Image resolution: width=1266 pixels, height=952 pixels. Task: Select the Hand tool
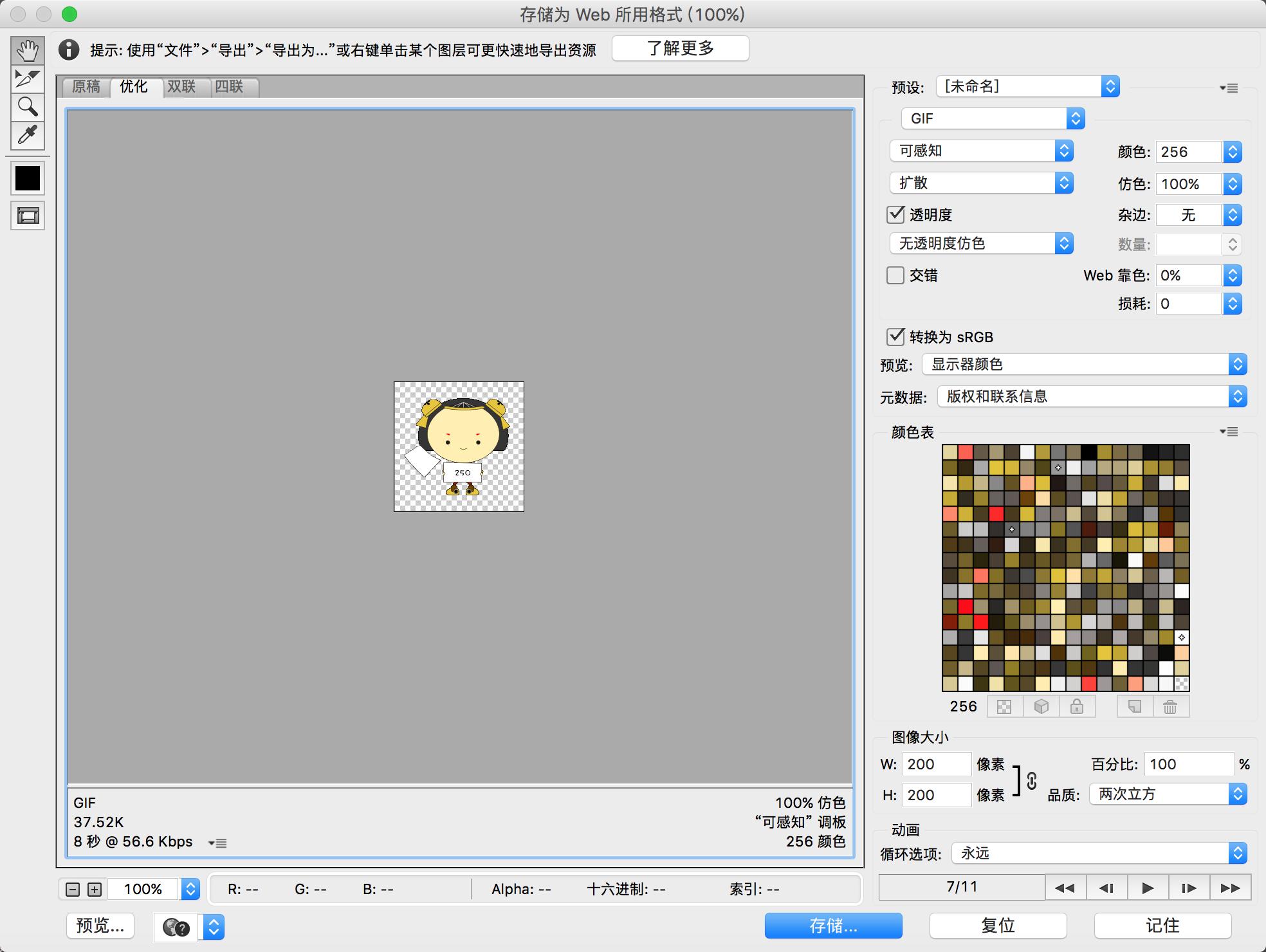[x=27, y=50]
